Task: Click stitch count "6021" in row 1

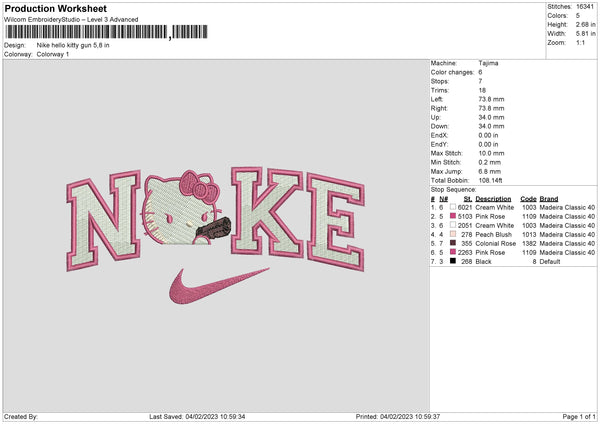Action: (465, 207)
